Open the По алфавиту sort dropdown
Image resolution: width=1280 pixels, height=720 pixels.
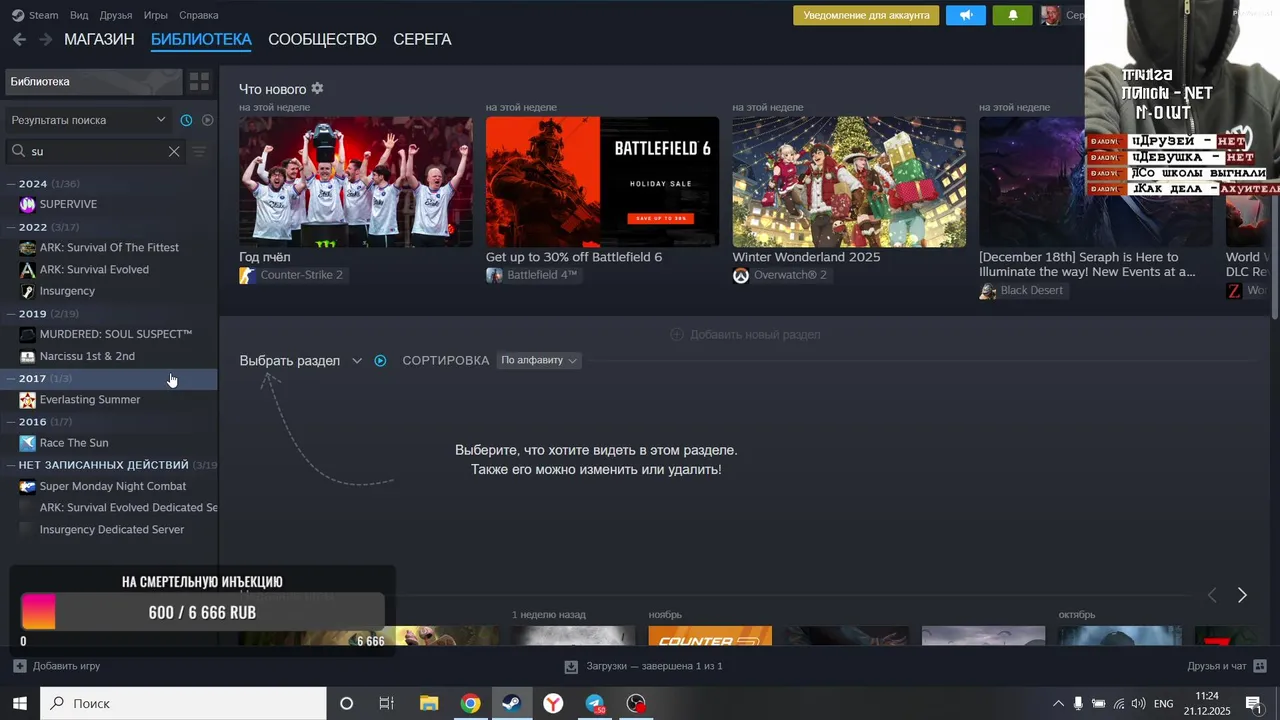(x=539, y=360)
